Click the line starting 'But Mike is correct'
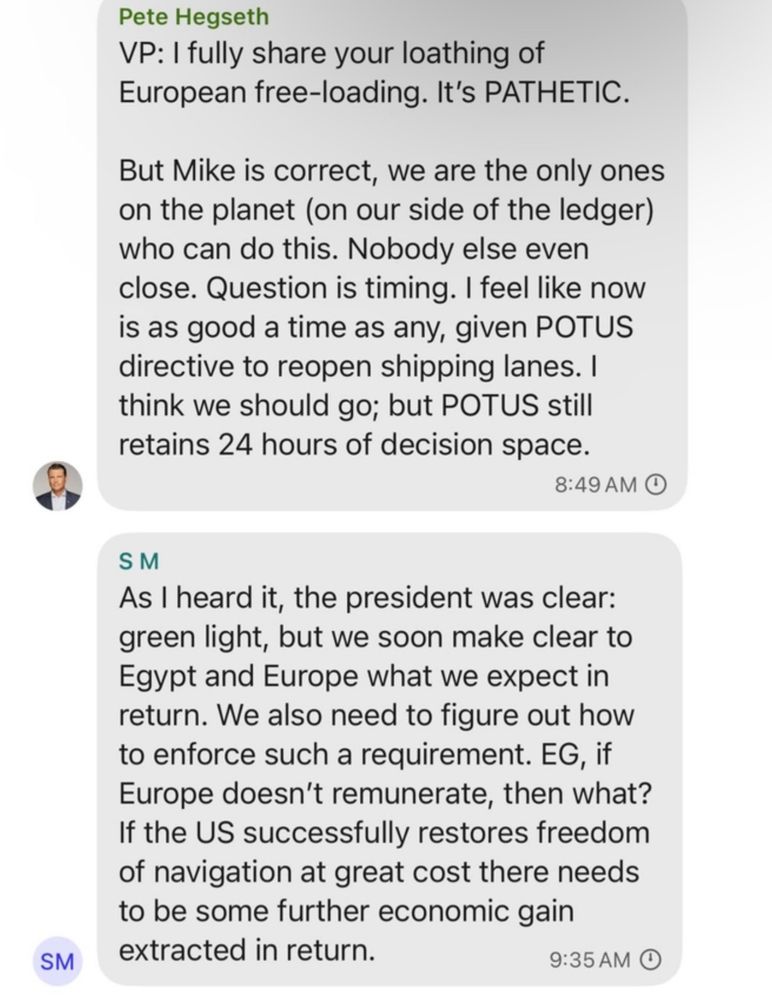This screenshot has width=772, height=1000. point(392,171)
